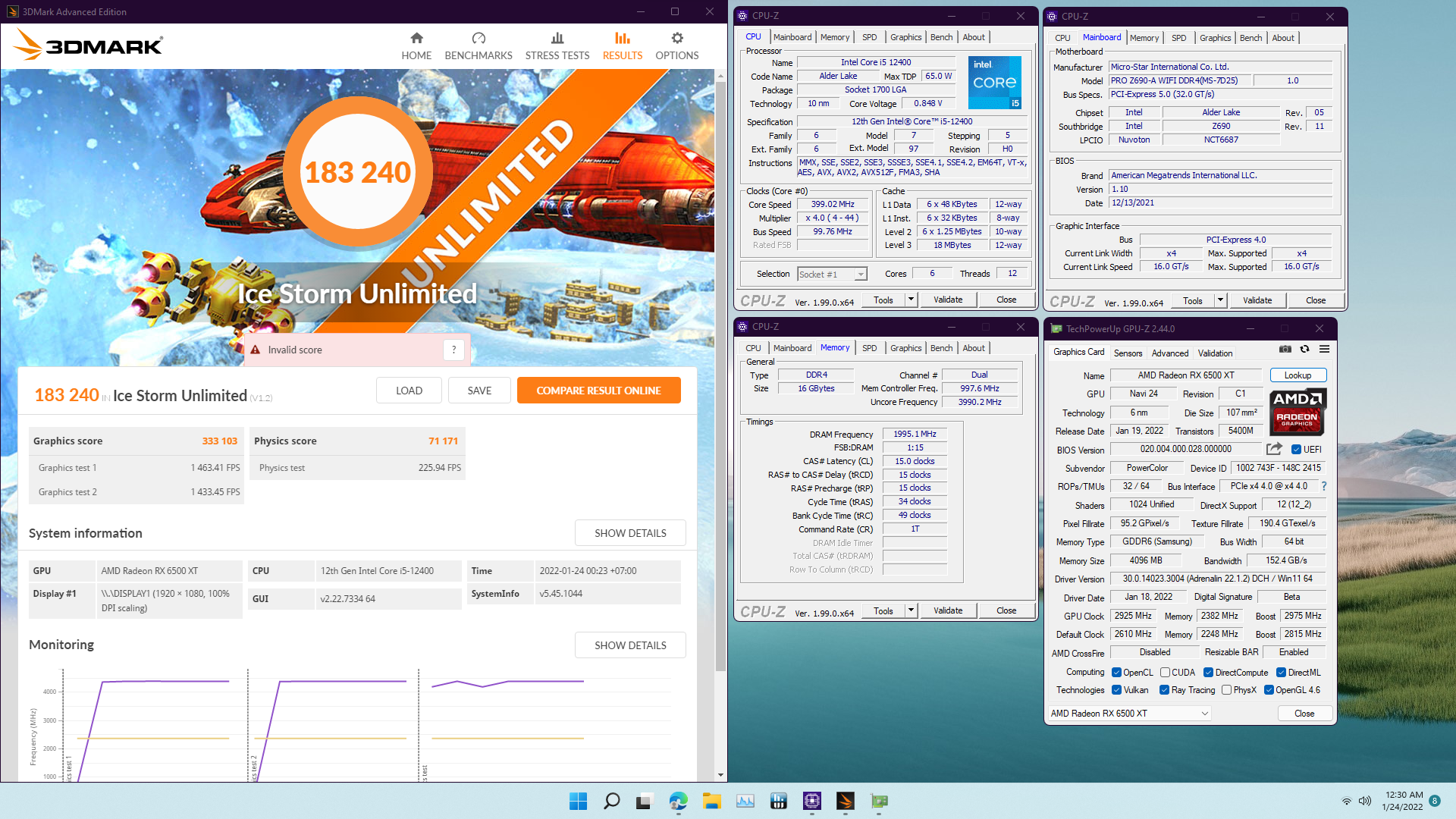Switch to the SPD tab in the Mainboard window

click(1178, 38)
